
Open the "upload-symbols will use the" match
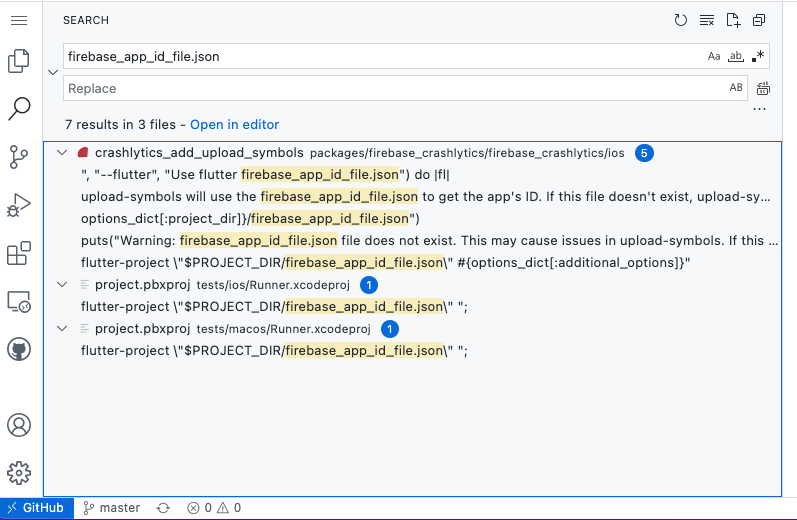tap(412, 197)
